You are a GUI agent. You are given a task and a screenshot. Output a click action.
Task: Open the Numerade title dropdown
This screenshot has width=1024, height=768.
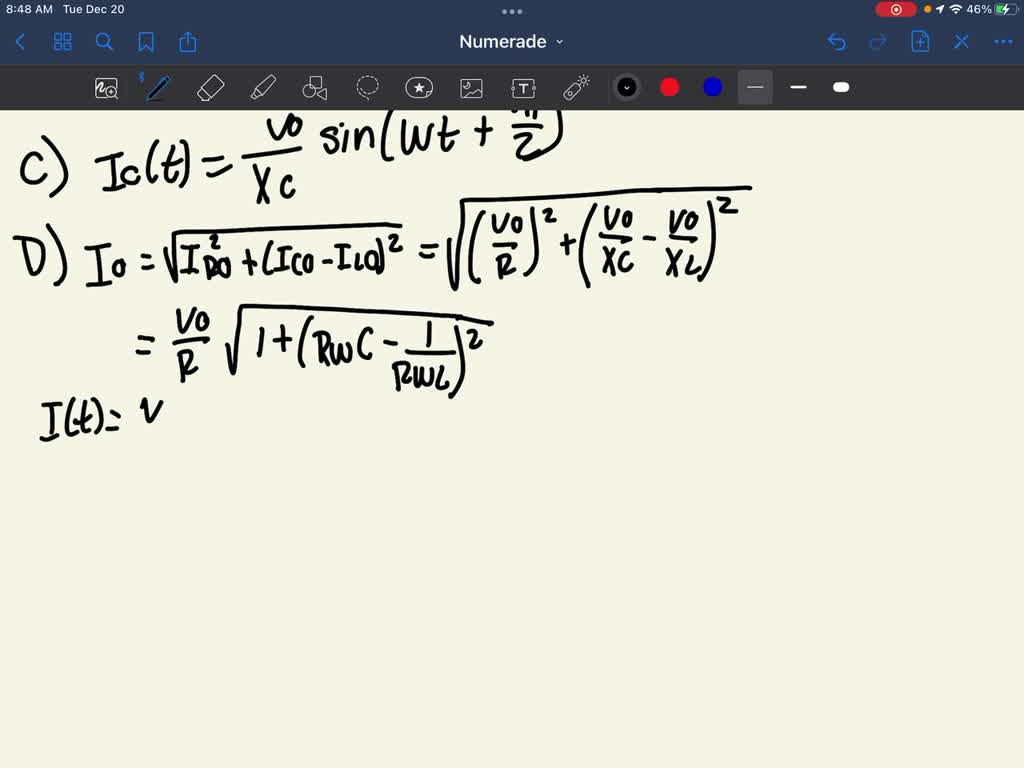click(x=511, y=42)
